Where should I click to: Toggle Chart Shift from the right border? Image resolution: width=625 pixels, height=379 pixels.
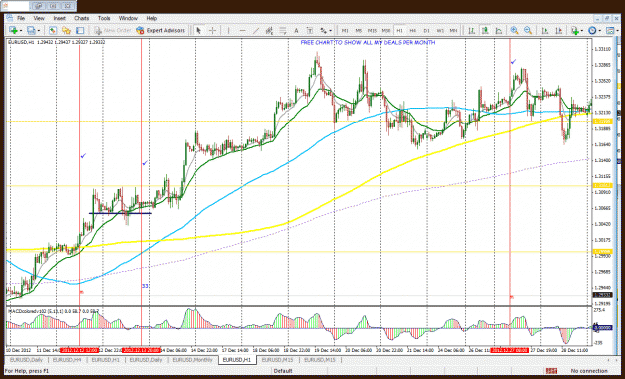(x=559, y=30)
